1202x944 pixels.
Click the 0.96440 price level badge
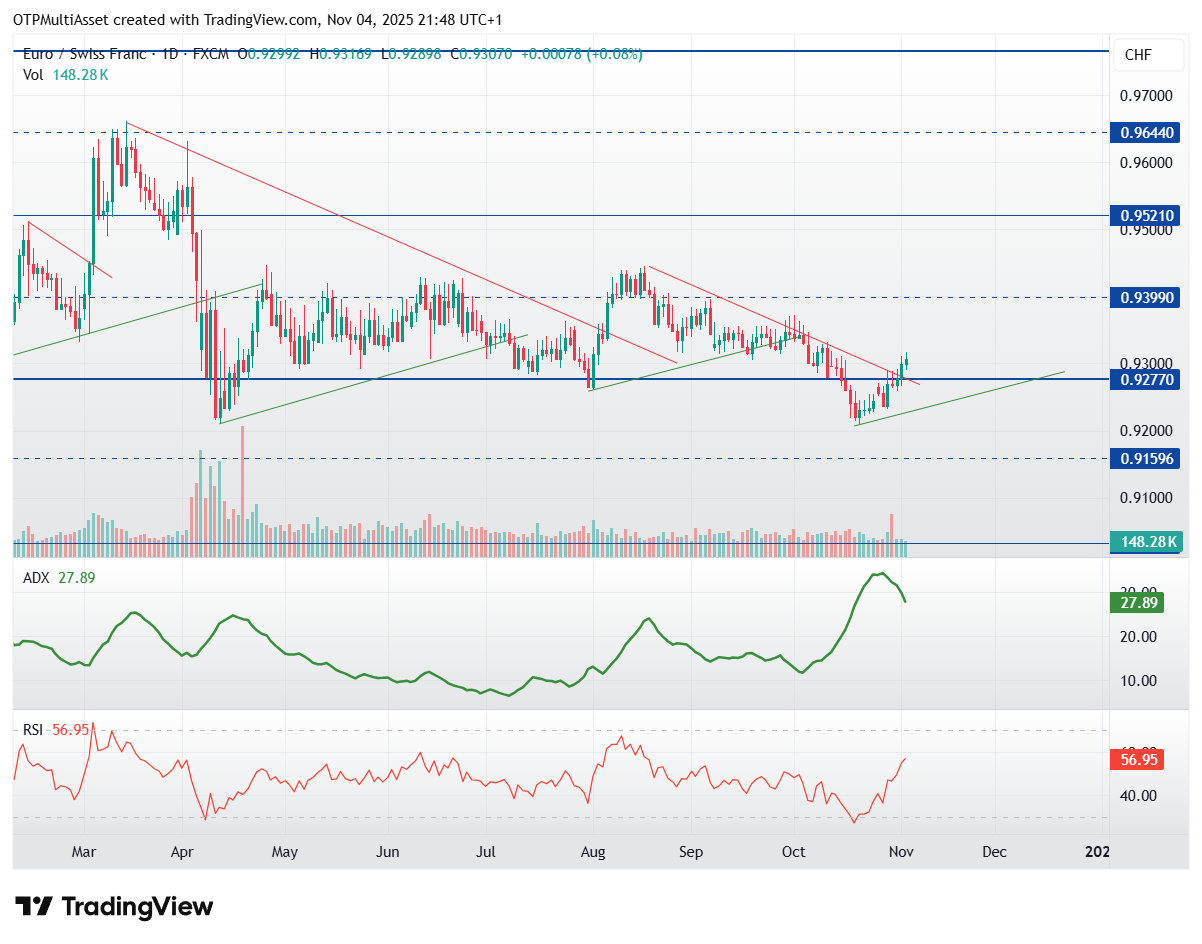point(1147,132)
